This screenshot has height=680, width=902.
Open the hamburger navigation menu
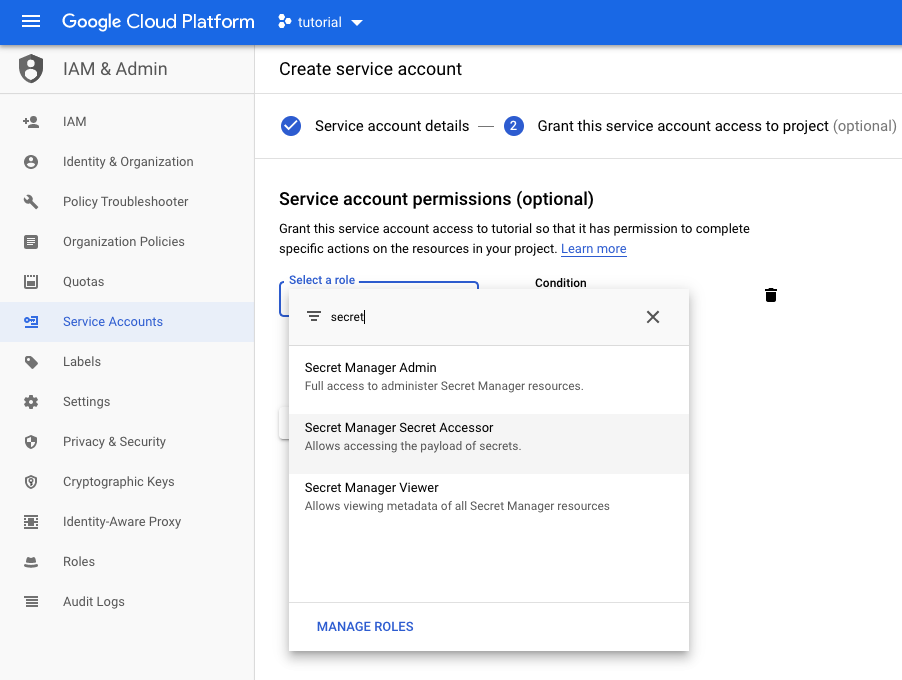pos(31,22)
